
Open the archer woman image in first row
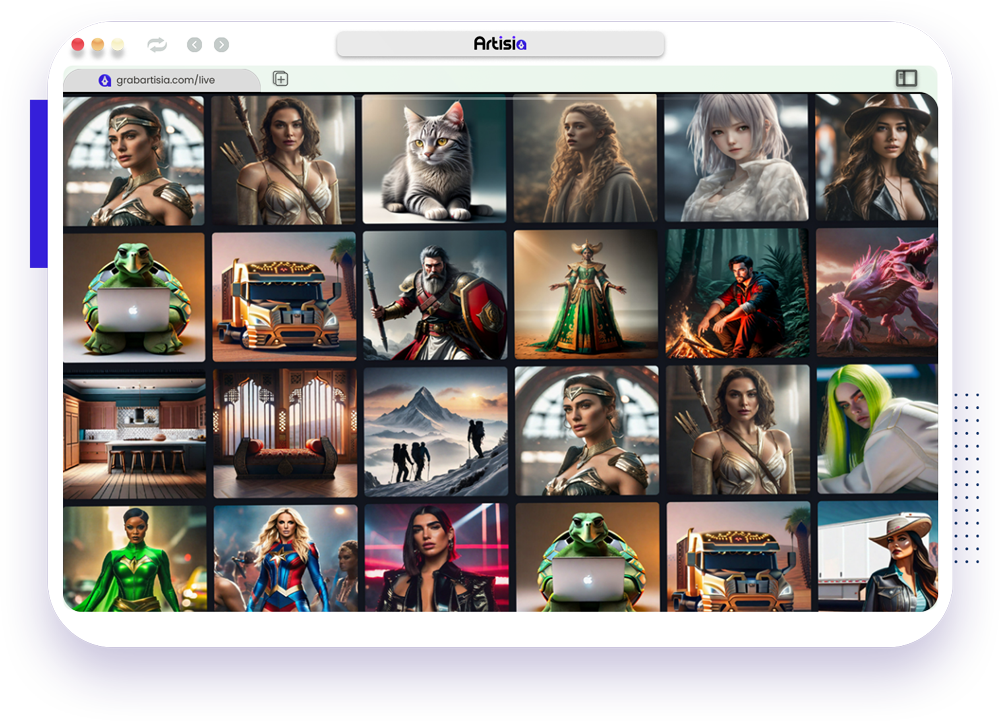(283, 160)
